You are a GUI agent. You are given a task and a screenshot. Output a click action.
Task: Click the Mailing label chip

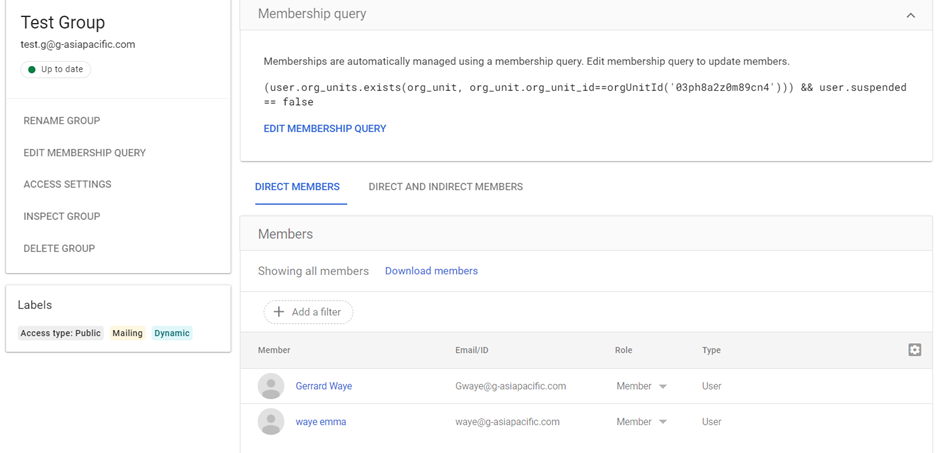coord(128,333)
